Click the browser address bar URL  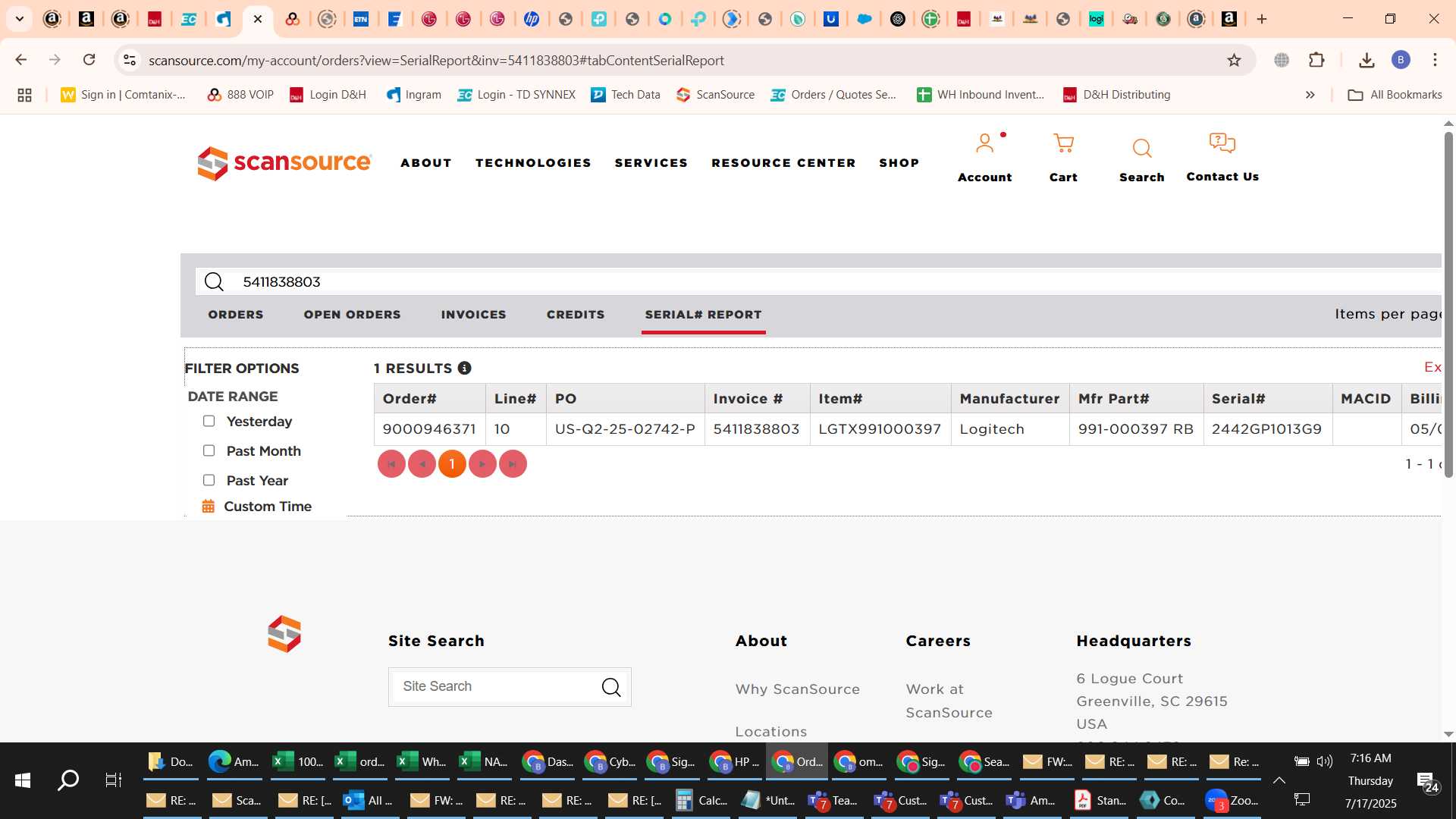(436, 60)
